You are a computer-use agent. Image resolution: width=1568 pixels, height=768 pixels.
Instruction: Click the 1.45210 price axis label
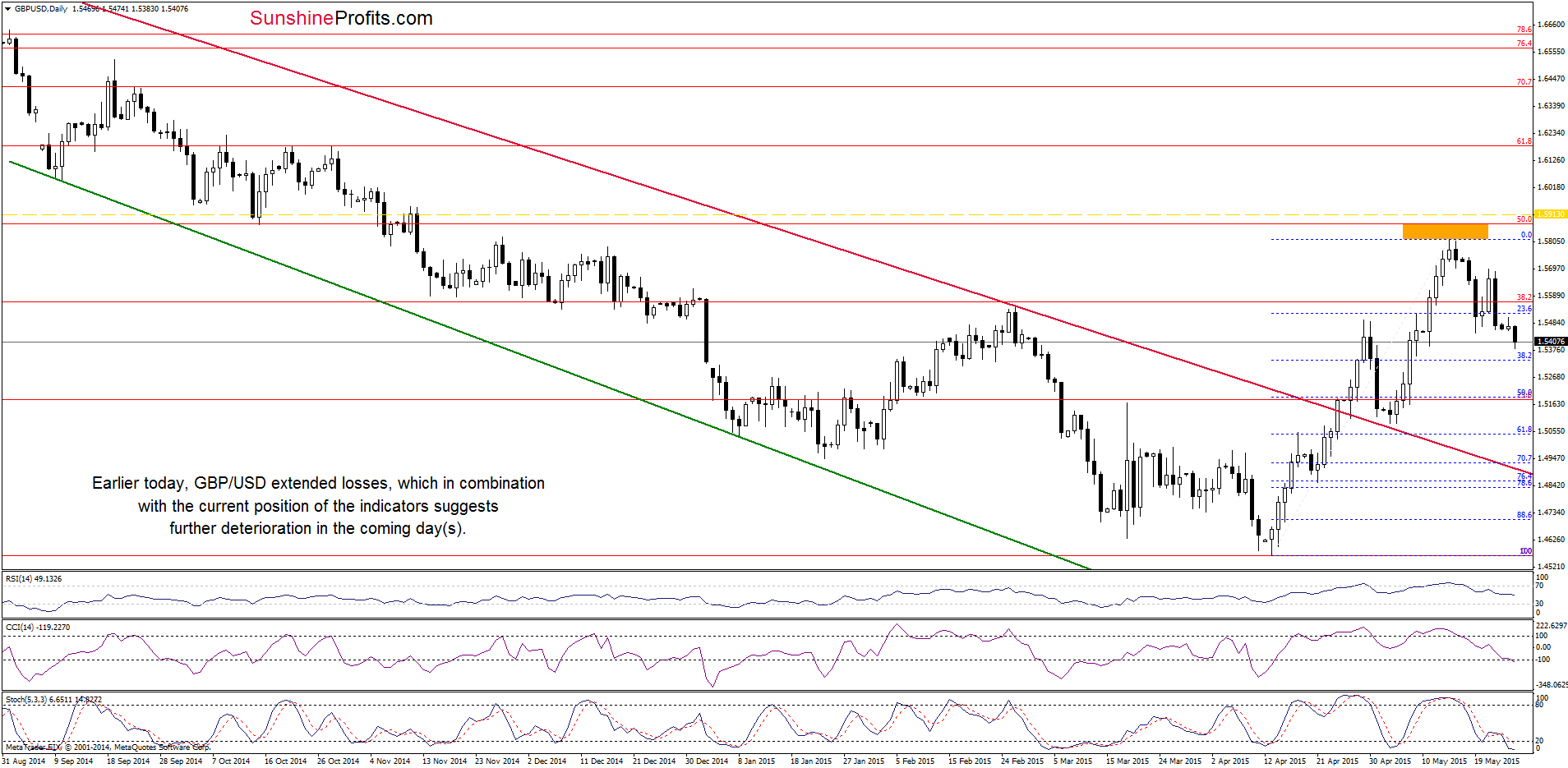pos(1551,567)
